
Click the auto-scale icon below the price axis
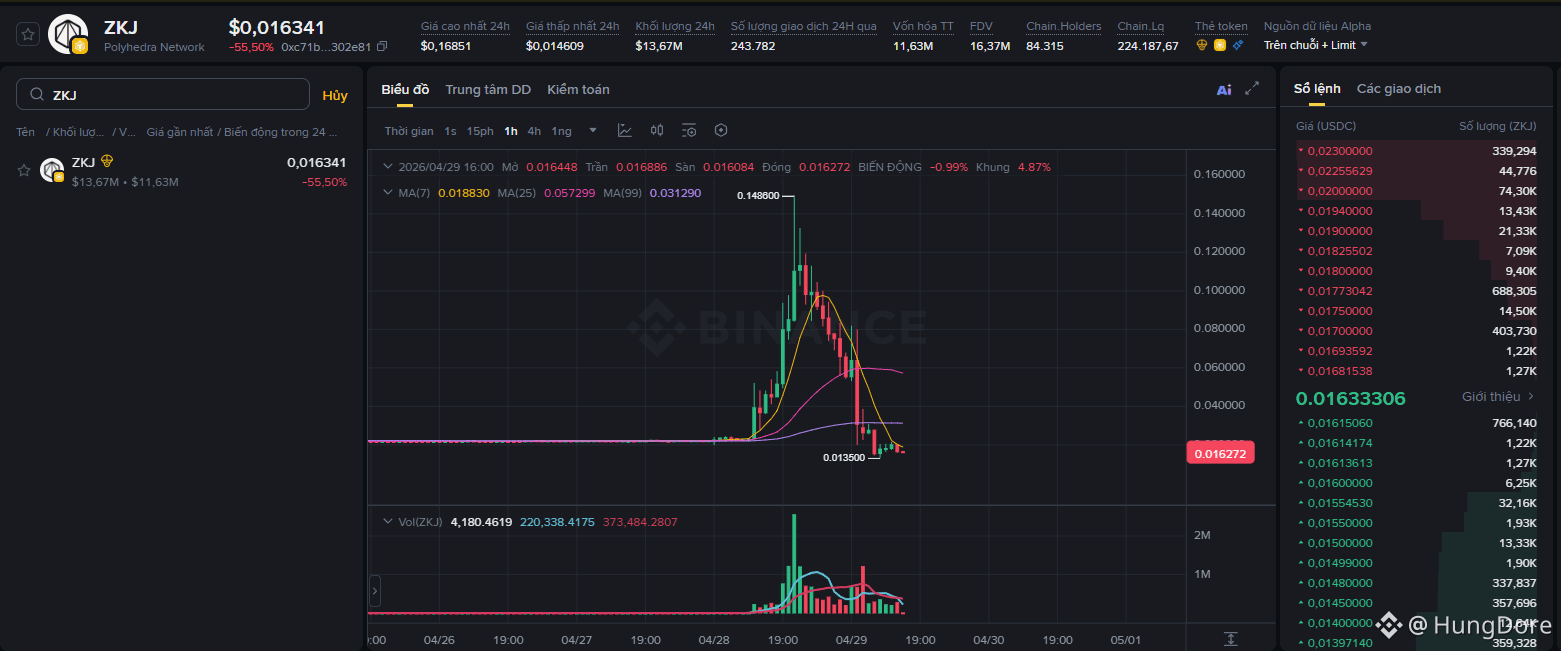point(1231,638)
